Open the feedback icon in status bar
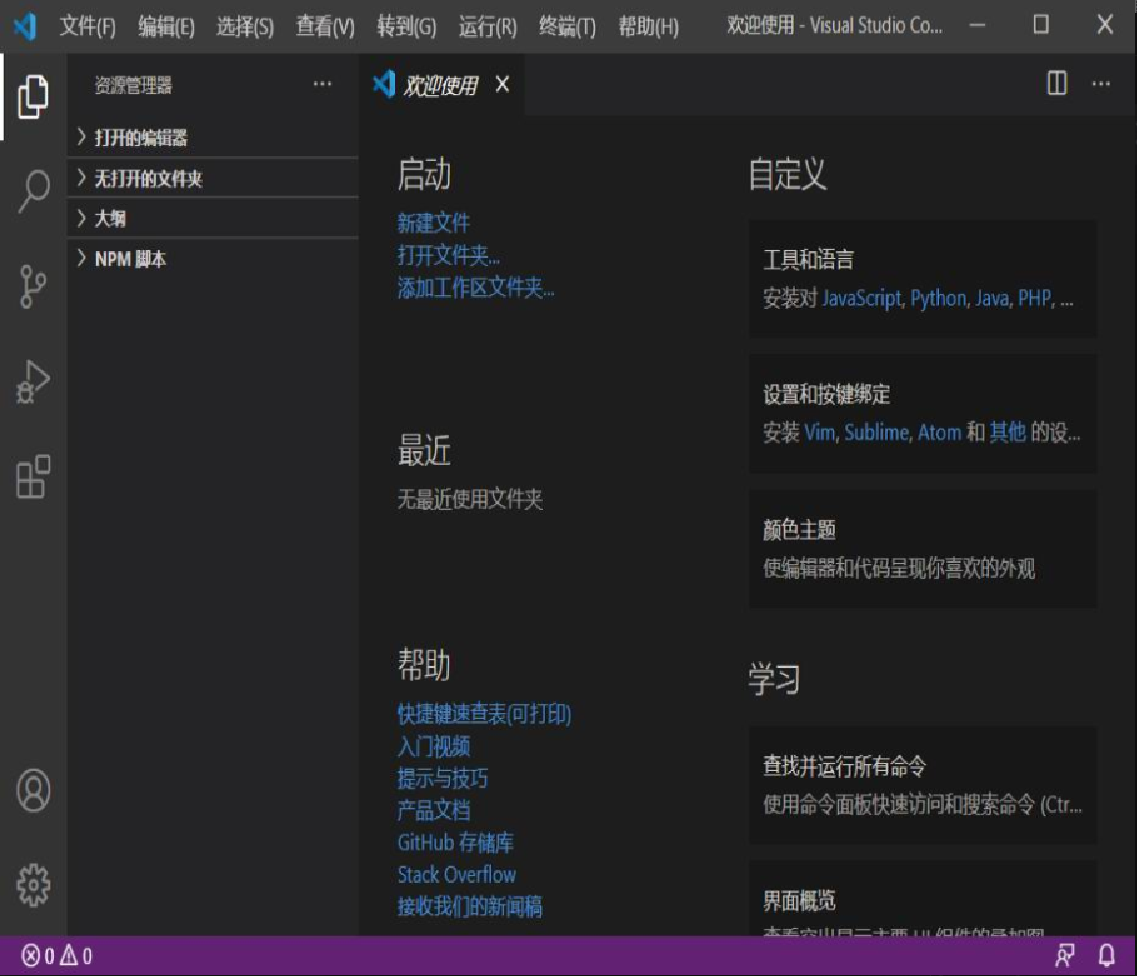1137x976 pixels. pos(1064,956)
